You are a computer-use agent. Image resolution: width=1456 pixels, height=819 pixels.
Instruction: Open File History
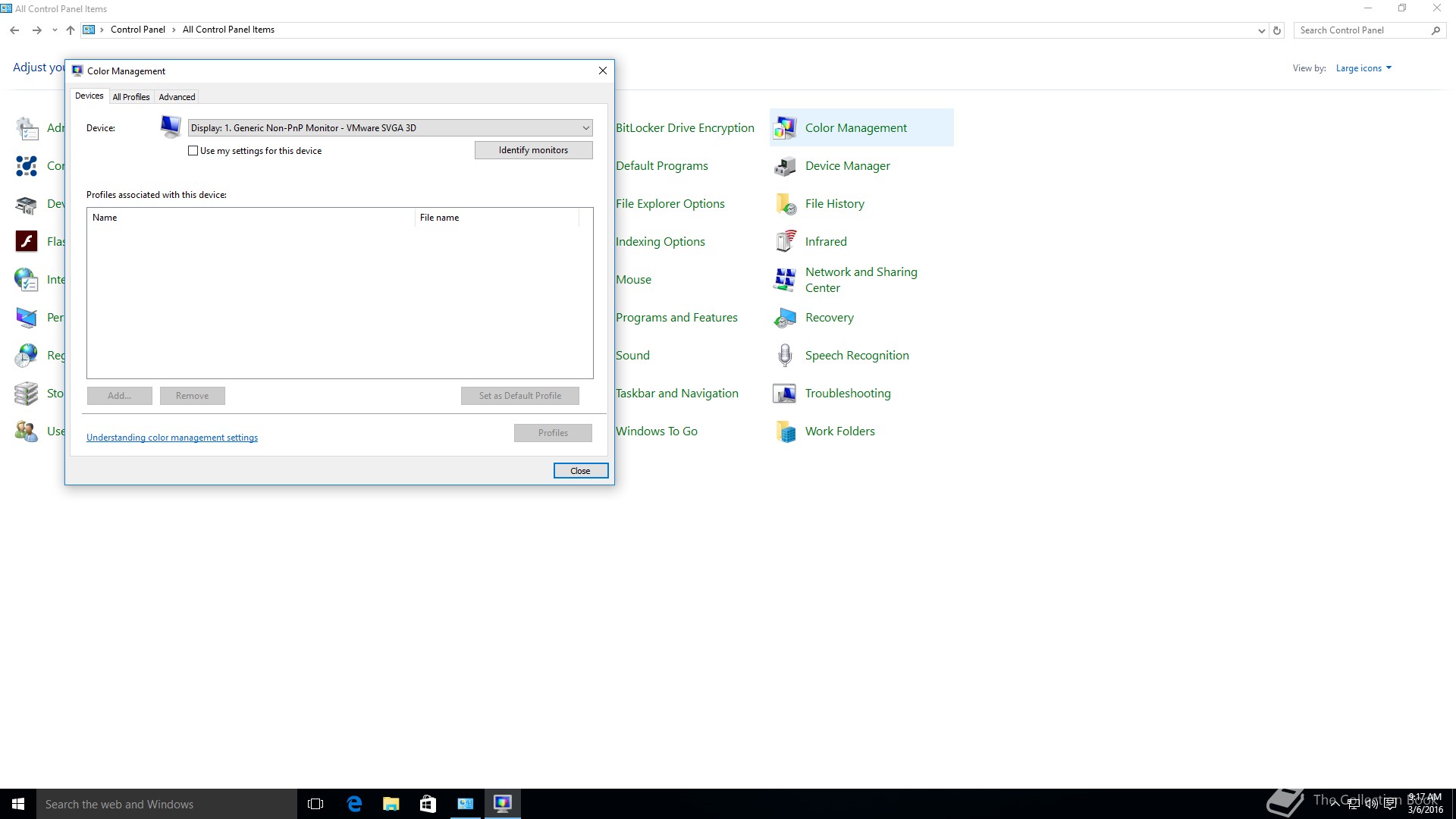click(x=834, y=203)
